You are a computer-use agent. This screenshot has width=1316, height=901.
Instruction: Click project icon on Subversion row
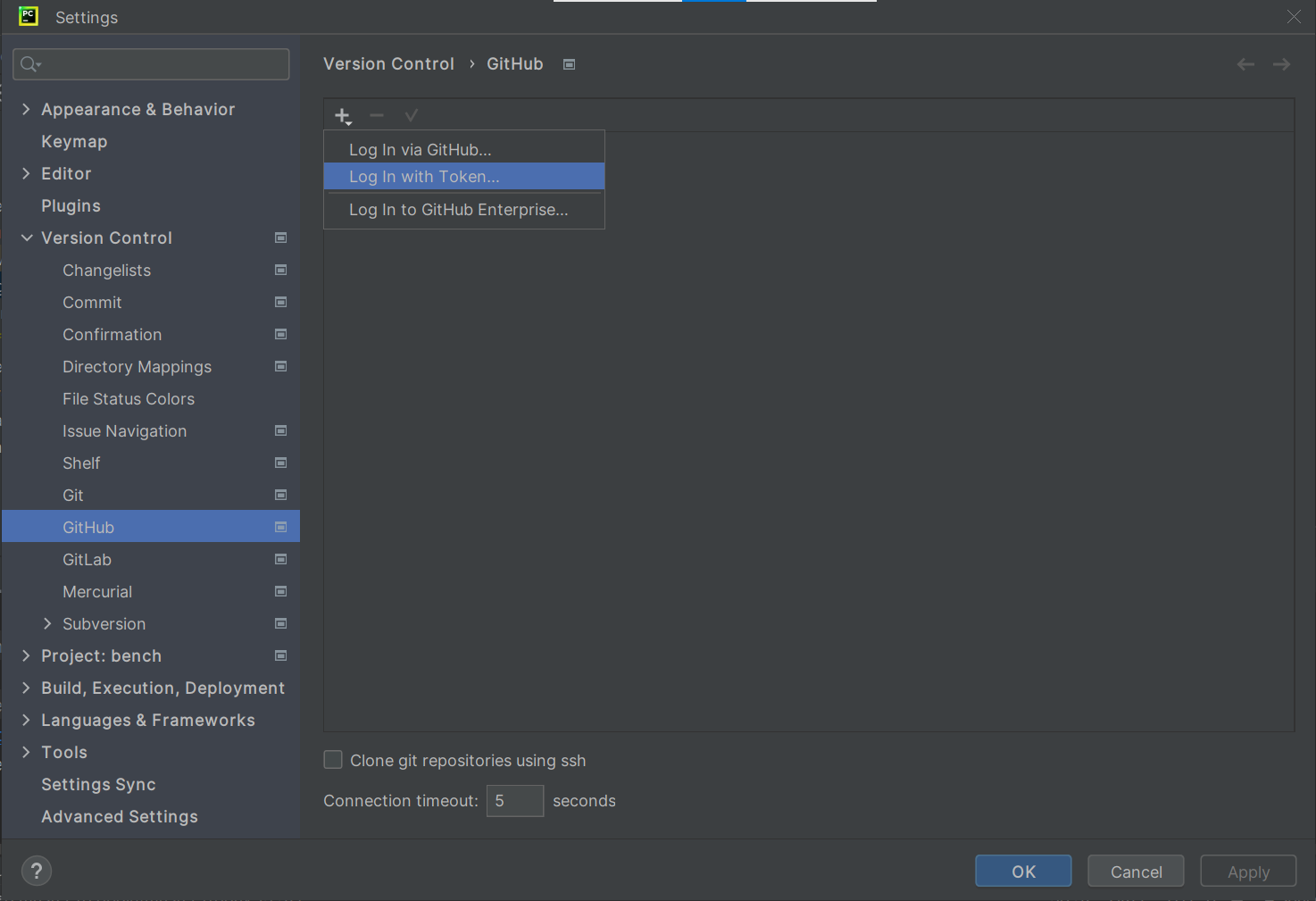280,623
